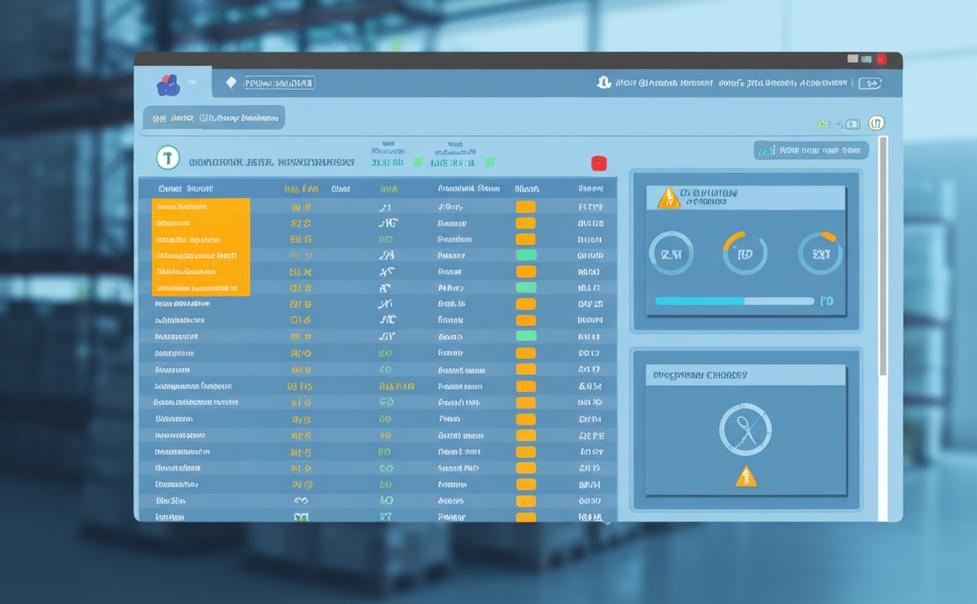
Task: Click the blue-red app logo in the header
Action: [168, 85]
